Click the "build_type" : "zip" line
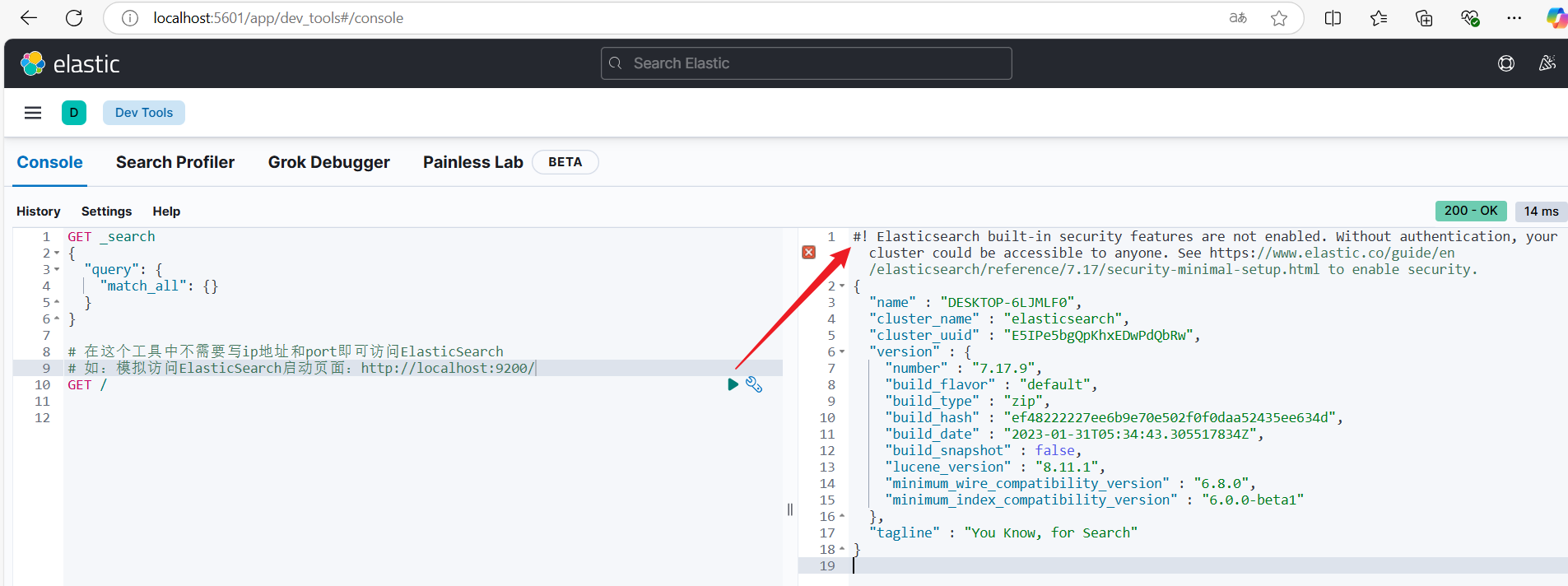This screenshot has height=586, width=1568. pos(967,401)
